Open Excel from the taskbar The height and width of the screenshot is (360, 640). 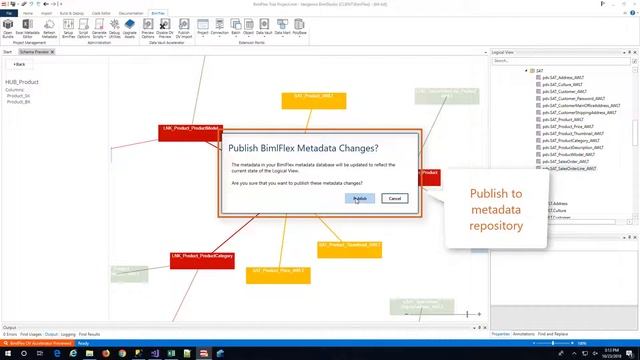point(171,353)
